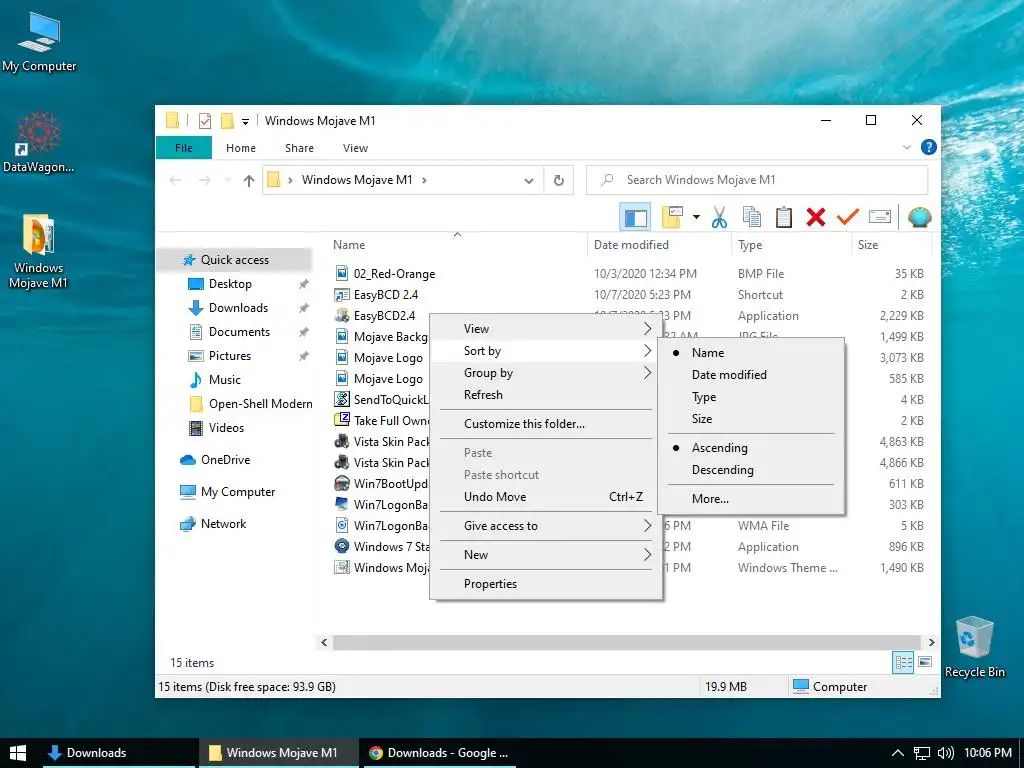Click in the Search Windows Mojave M1 field
This screenshot has height=768, width=1024.
[757, 180]
